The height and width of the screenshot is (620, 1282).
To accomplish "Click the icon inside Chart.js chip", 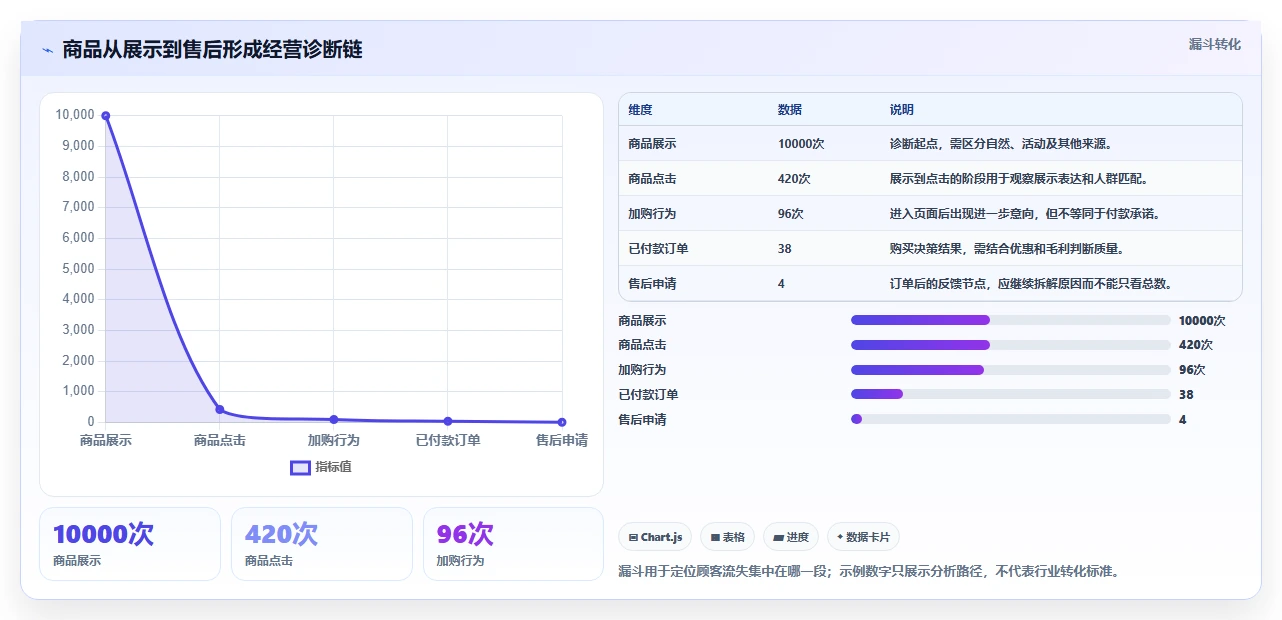I will click(x=633, y=538).
